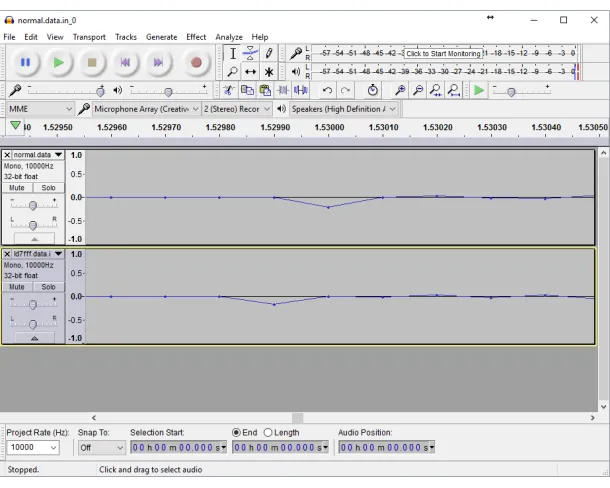Click the ld7fff.data track pan slider

coord(33,324)
